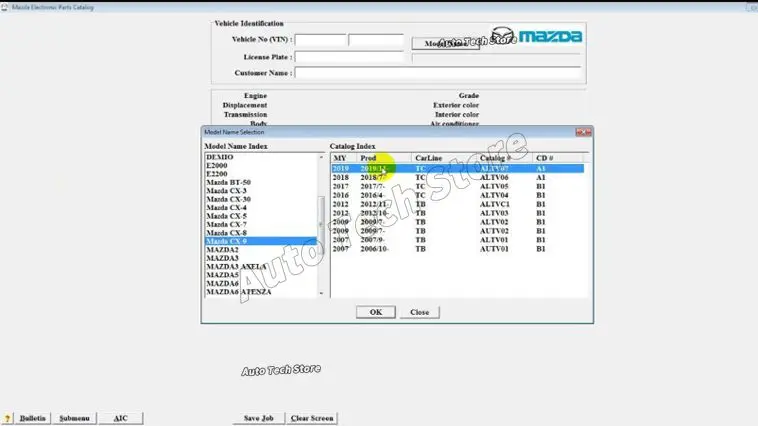Viewport: 758px width, 426px height.
Task: Click model list scroll down arrow
Action: tap(321, 293)
